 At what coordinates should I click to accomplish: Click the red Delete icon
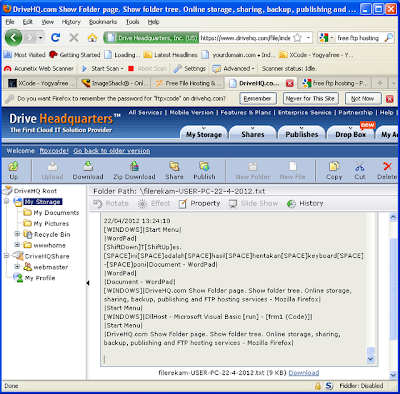387,170
